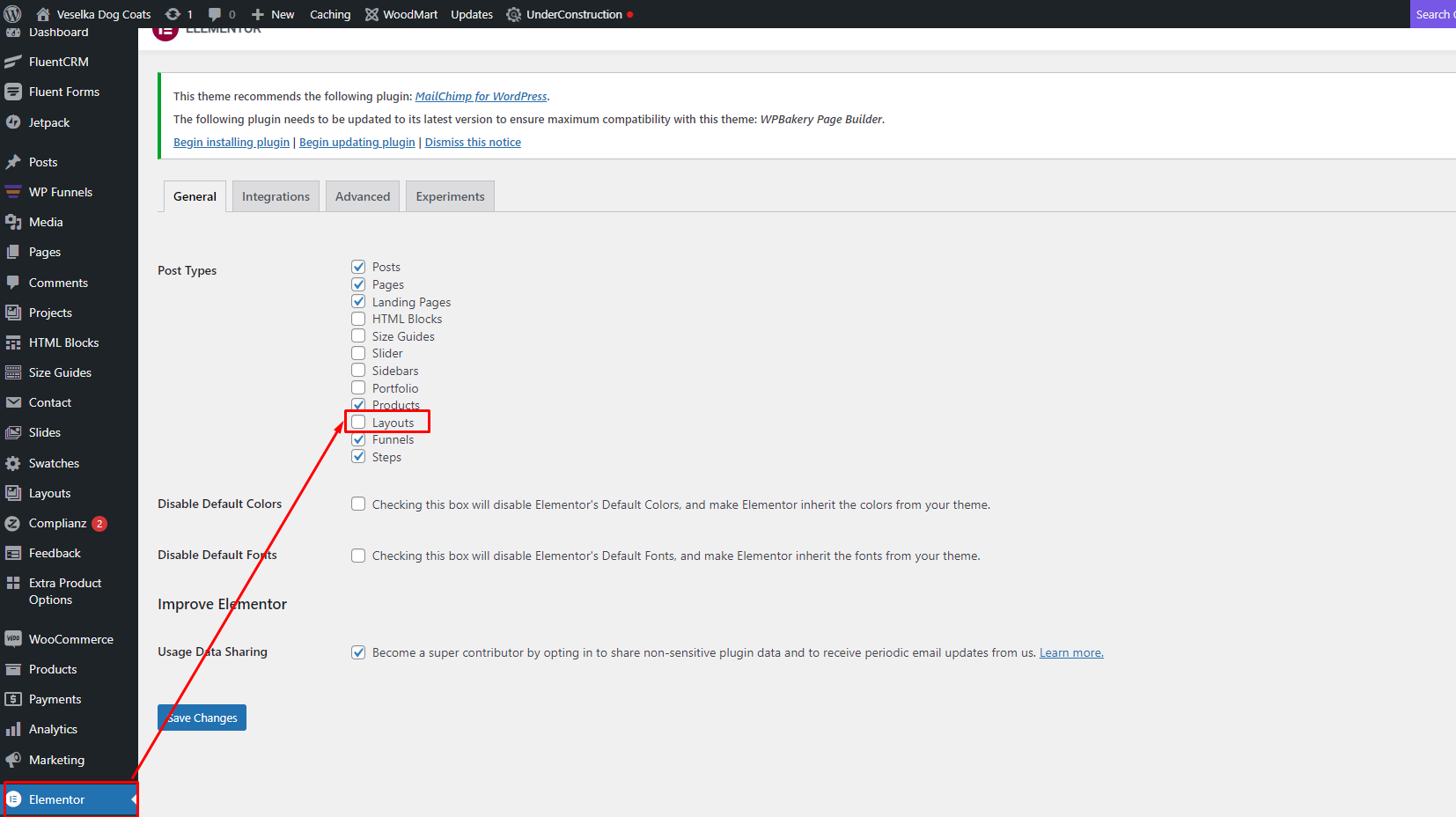Click the Complianz icon in sidebar
Image resolution: width=1456 pixels, height=817 pixels.
tap(13, 523)
